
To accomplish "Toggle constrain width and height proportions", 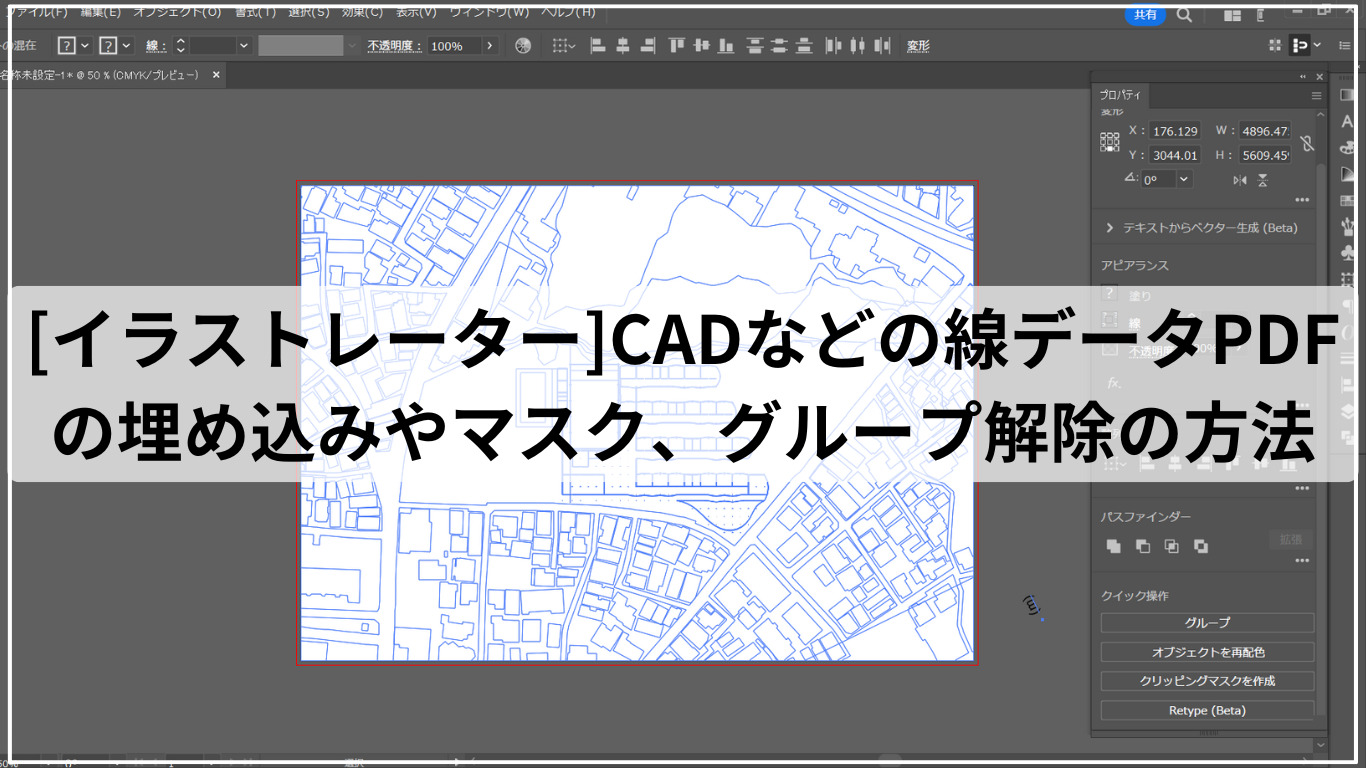I will [1308, 142].
